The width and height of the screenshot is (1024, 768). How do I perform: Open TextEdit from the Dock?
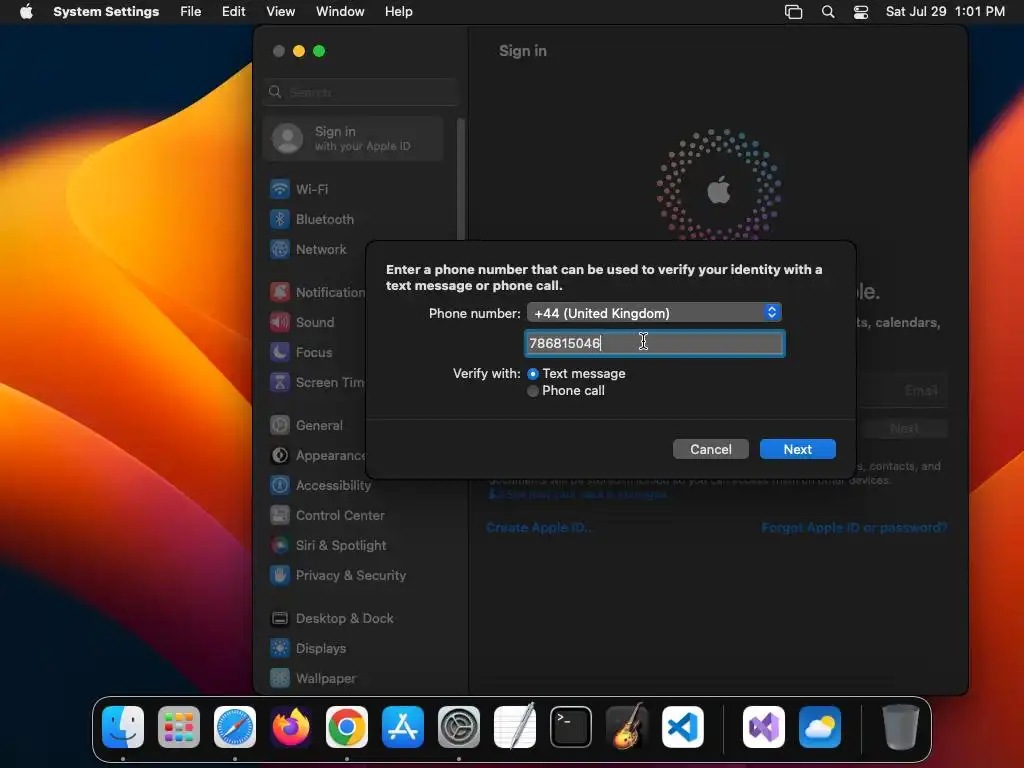(x=515, y=727)
